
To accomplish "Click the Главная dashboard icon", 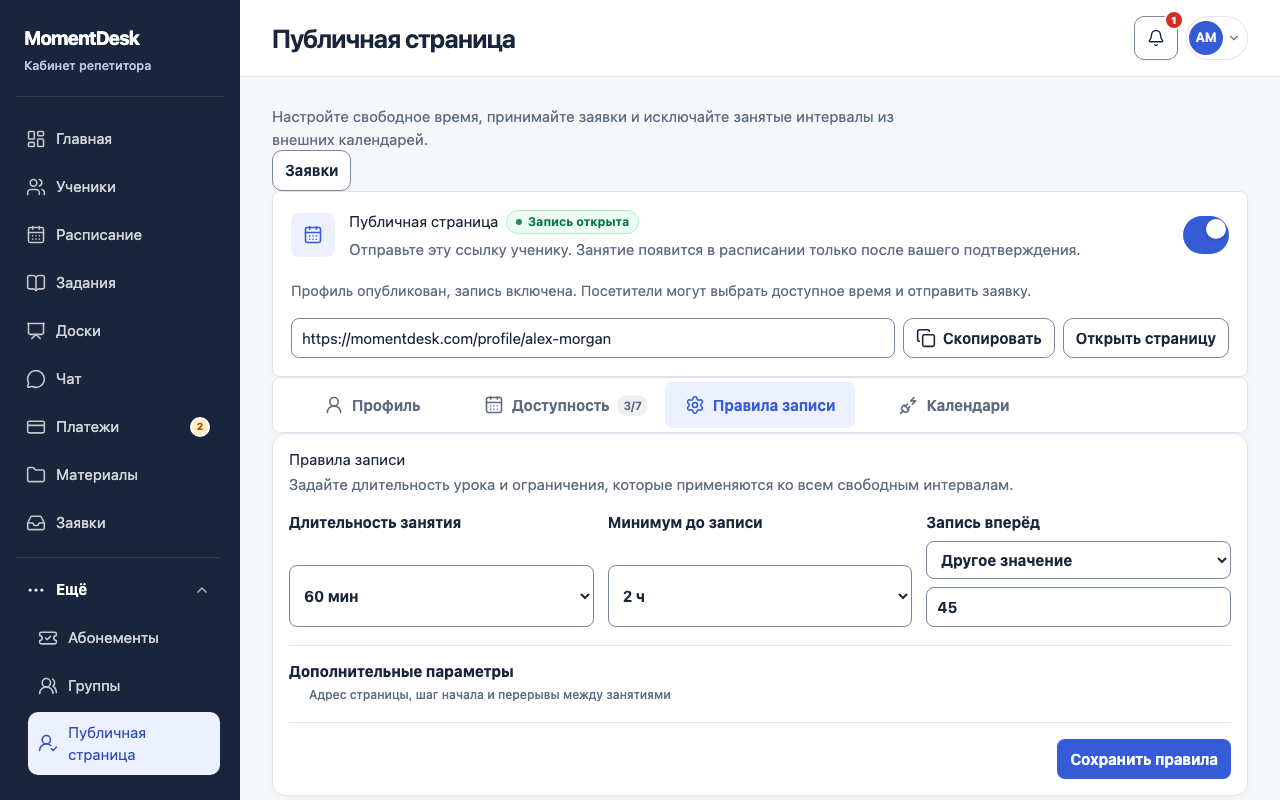I will pos(36,139).
